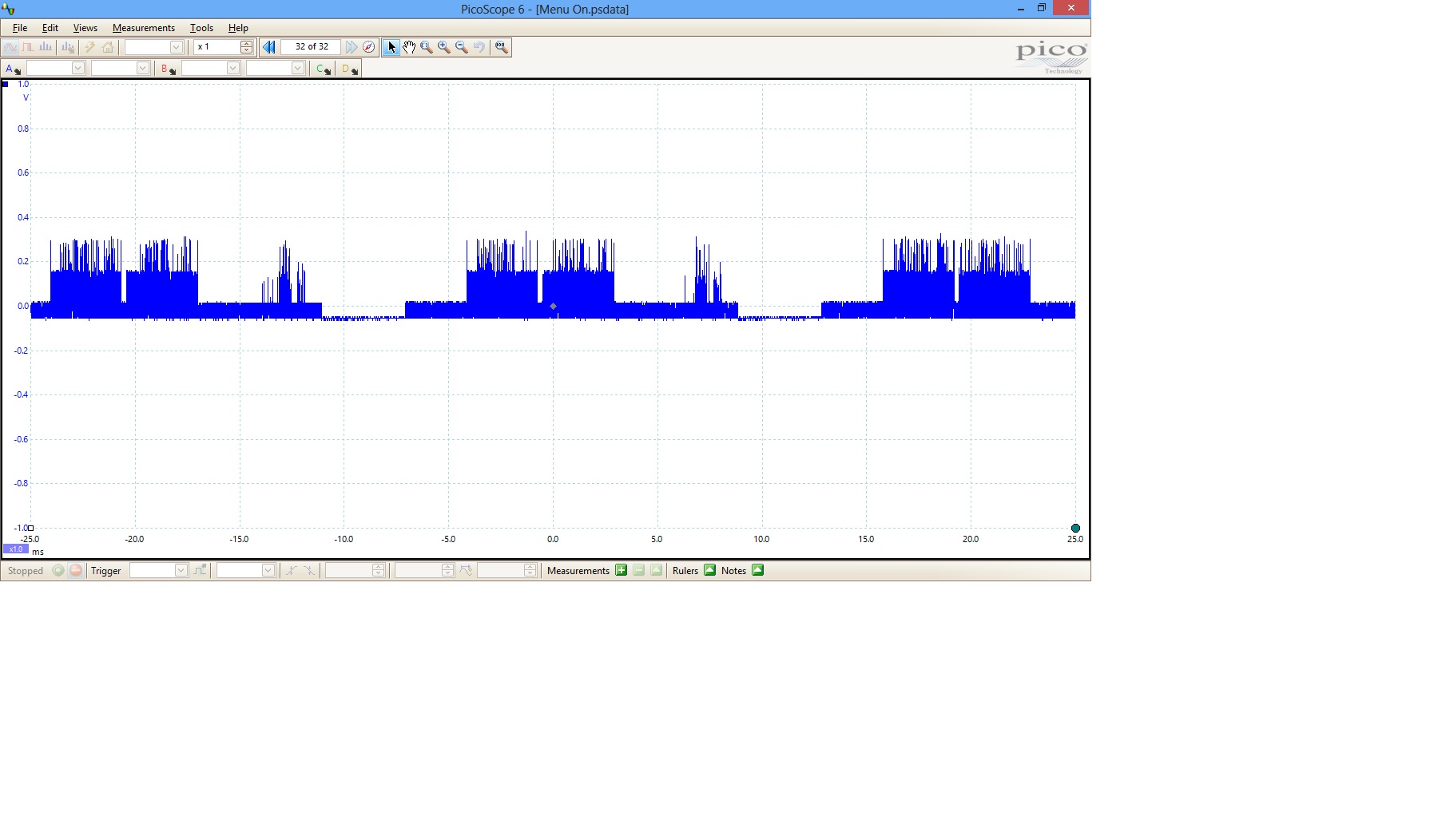Open the Tools menu
Image resolution: width=1430 pixels, height=840 pixels.
tap(201, 28)
